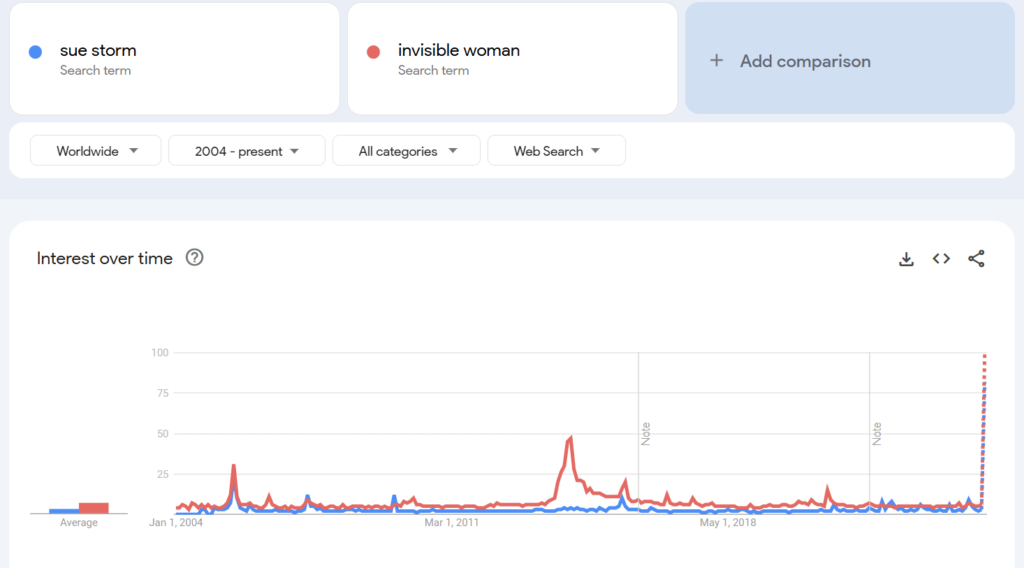Image resolution: width=1024 pixels, height=568 pixels.
Task: Share the Interest over time chart
Action: coord(976,259)
